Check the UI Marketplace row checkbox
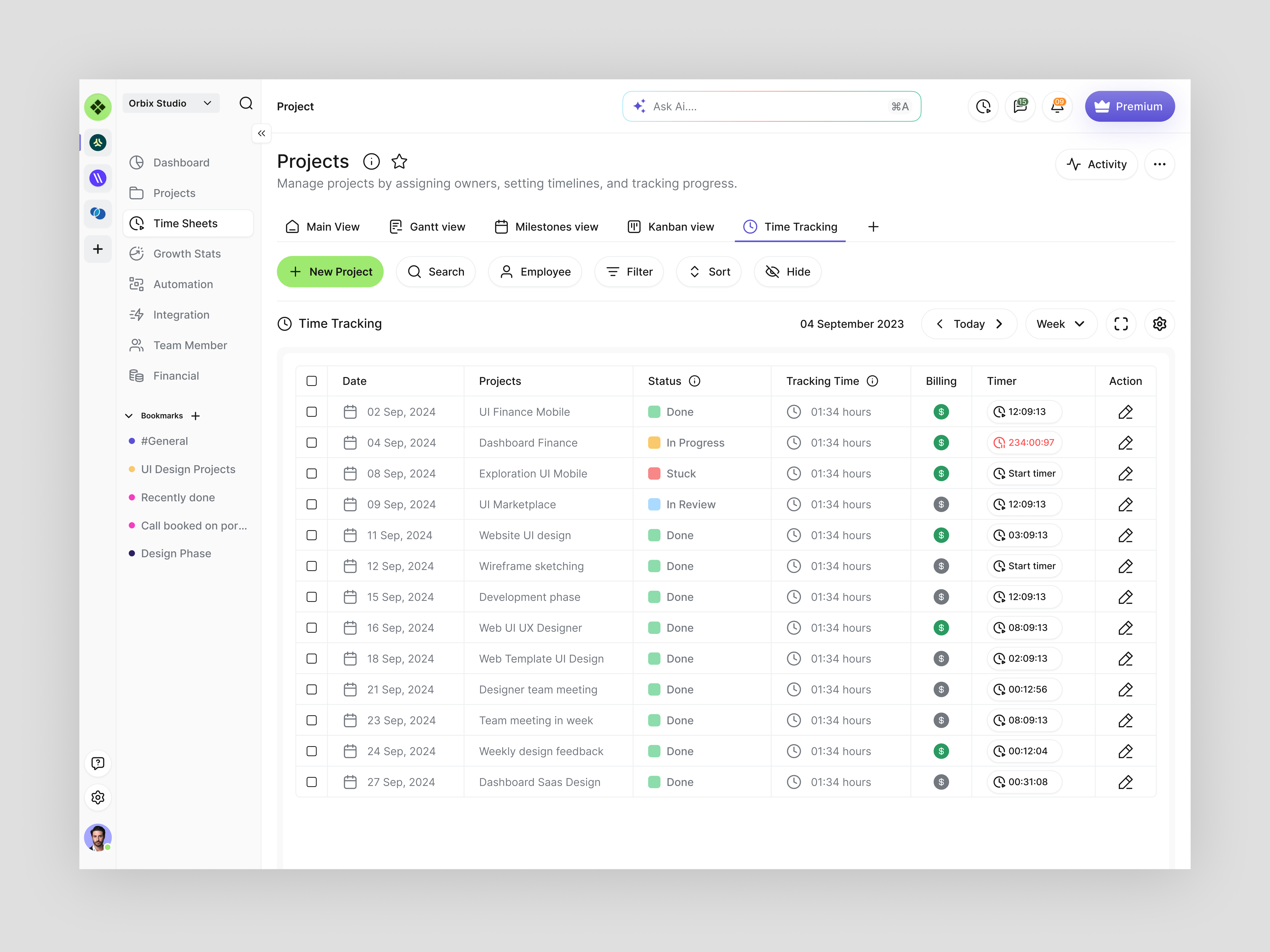The height and width of the screenshot is (952, 1270). tap(312, 504)
